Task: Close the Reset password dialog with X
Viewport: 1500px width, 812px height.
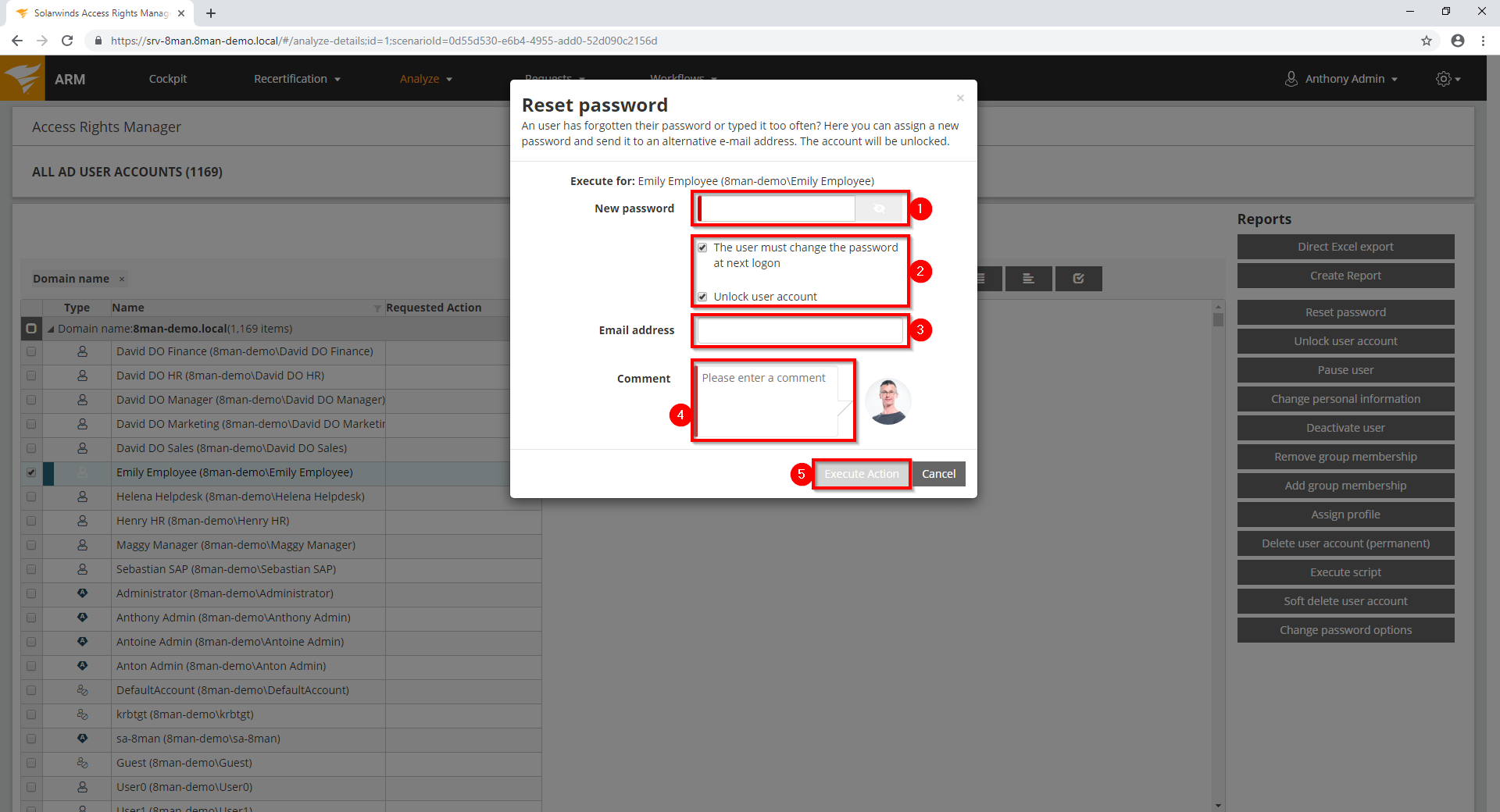Action: point(960,98)
